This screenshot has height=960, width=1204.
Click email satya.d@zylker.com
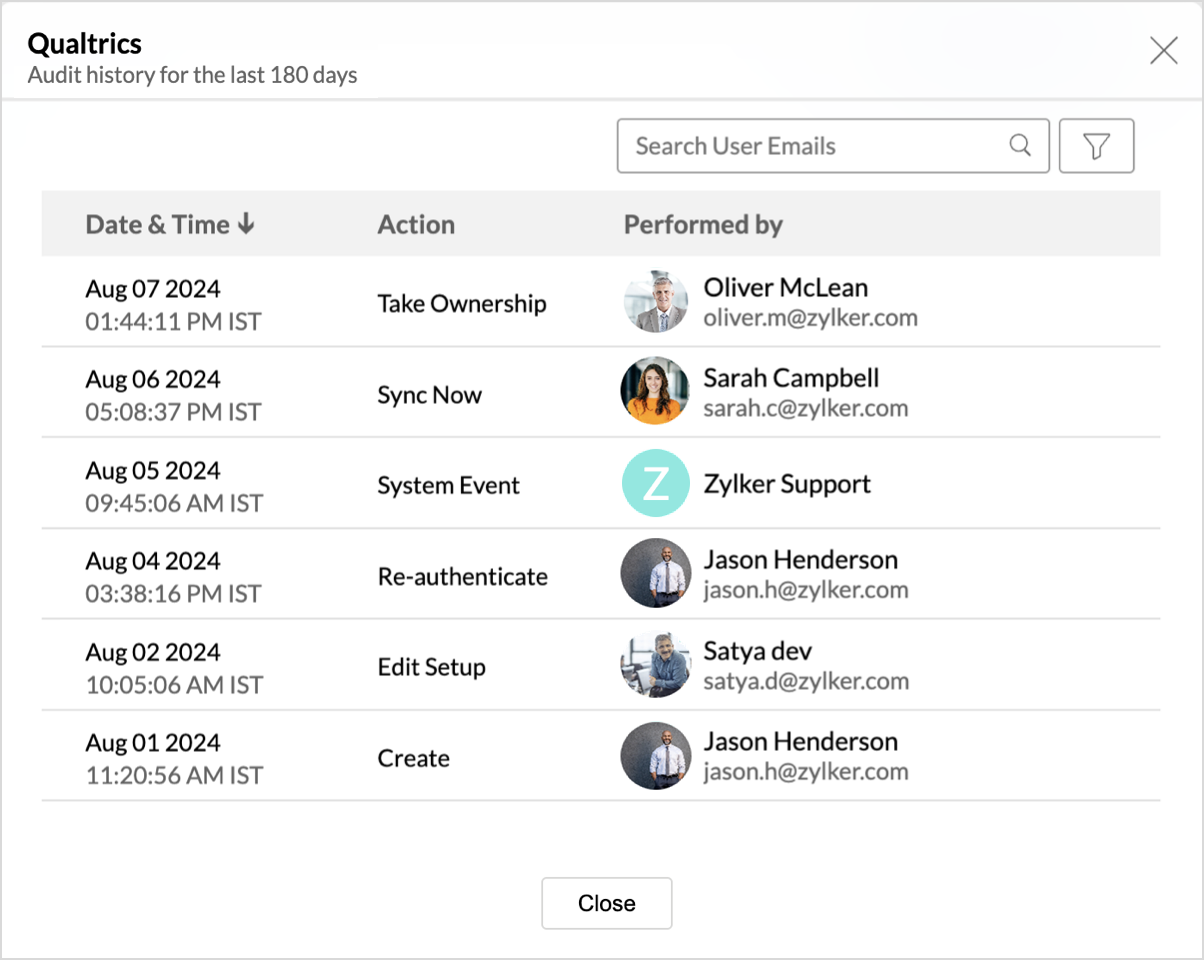(806, 681)
